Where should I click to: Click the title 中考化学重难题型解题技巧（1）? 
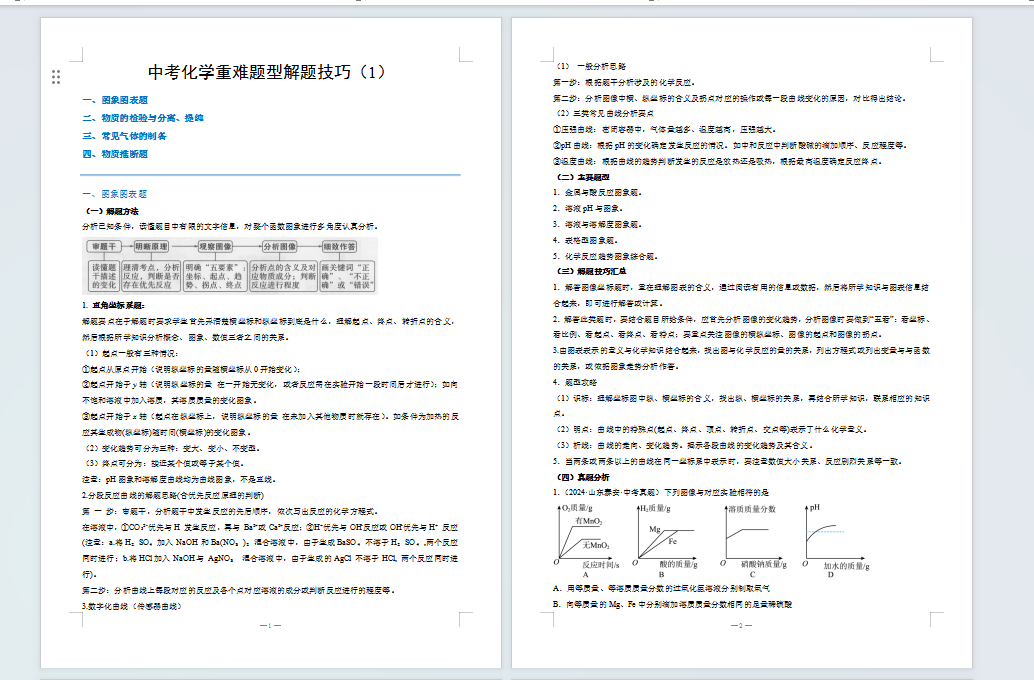tap(267, 72)
